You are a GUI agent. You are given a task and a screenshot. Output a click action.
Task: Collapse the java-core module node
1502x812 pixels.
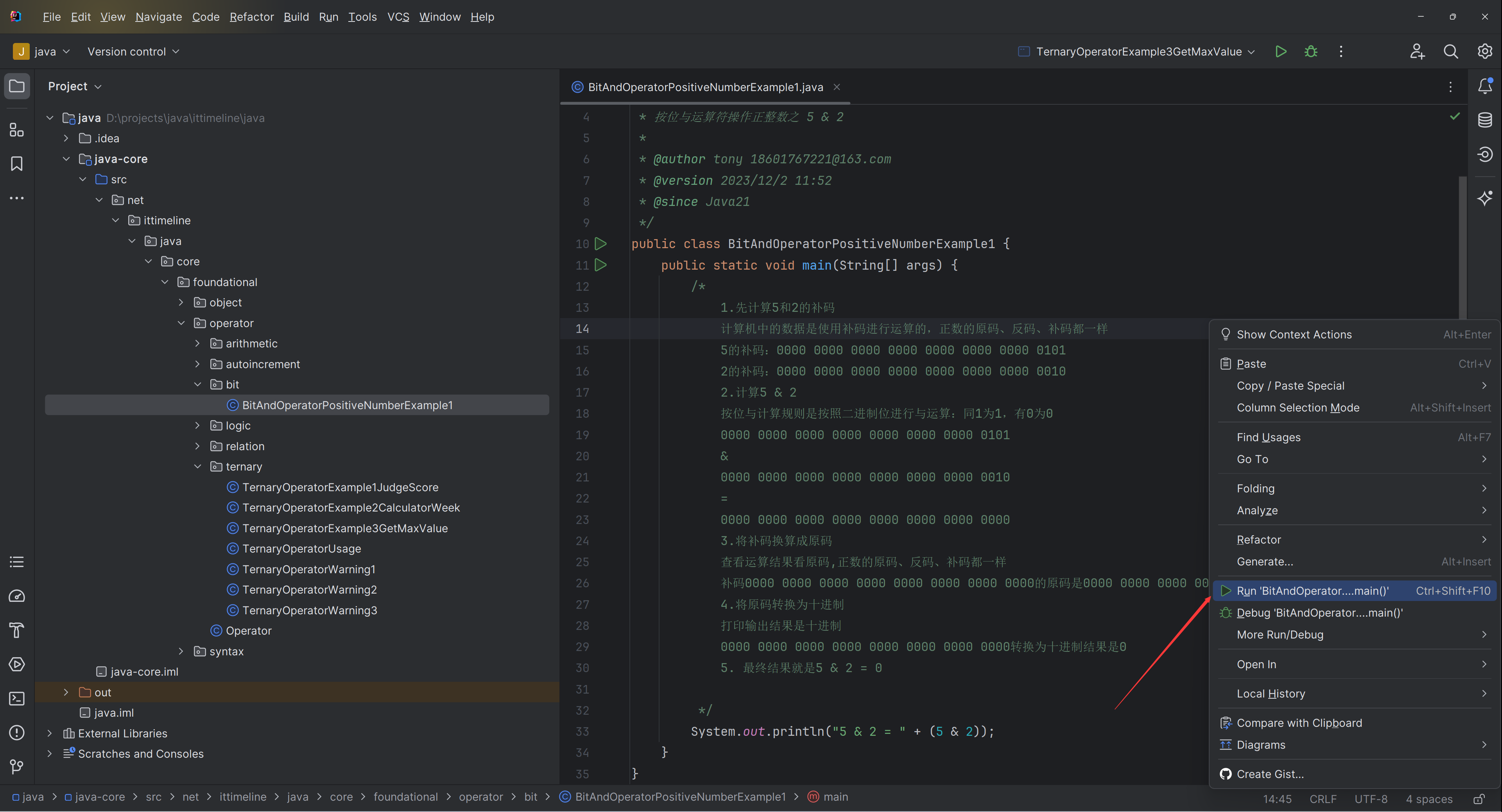click(66, 159)
